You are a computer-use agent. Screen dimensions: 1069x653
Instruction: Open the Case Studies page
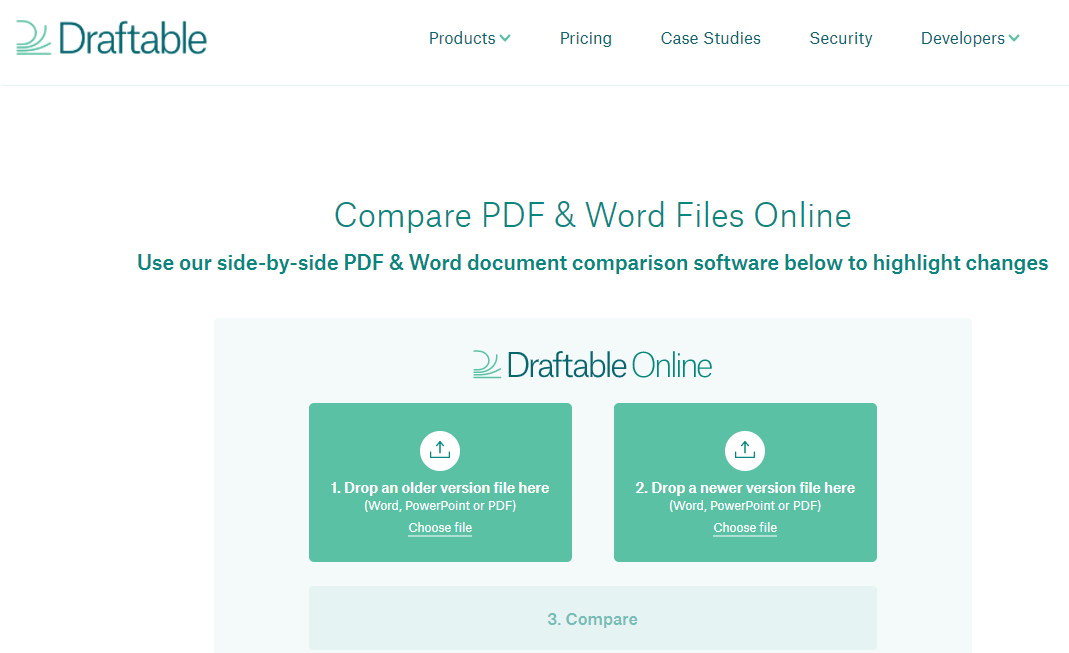pos(710,38)
